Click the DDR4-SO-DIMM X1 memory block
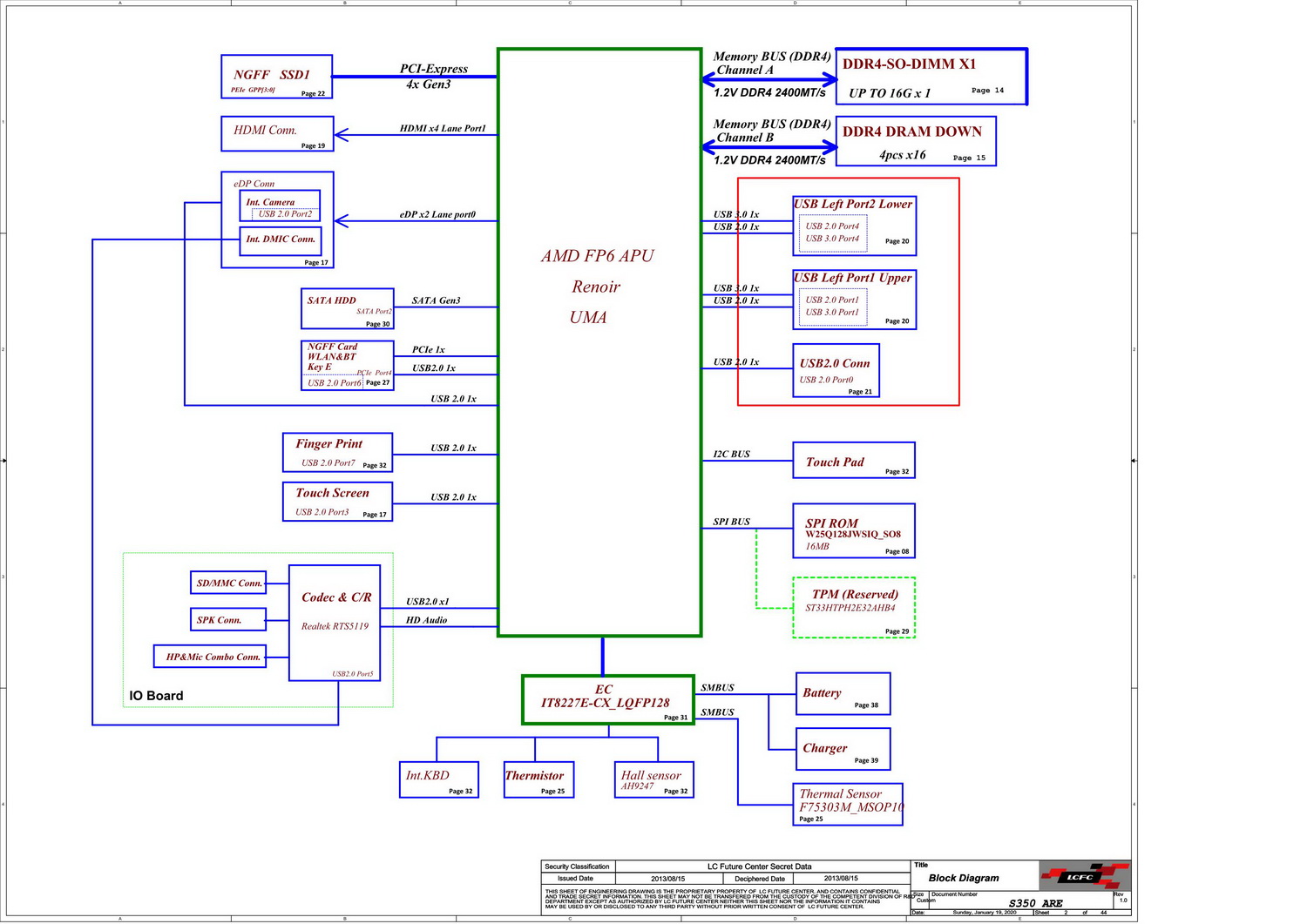 click(931, 77)
